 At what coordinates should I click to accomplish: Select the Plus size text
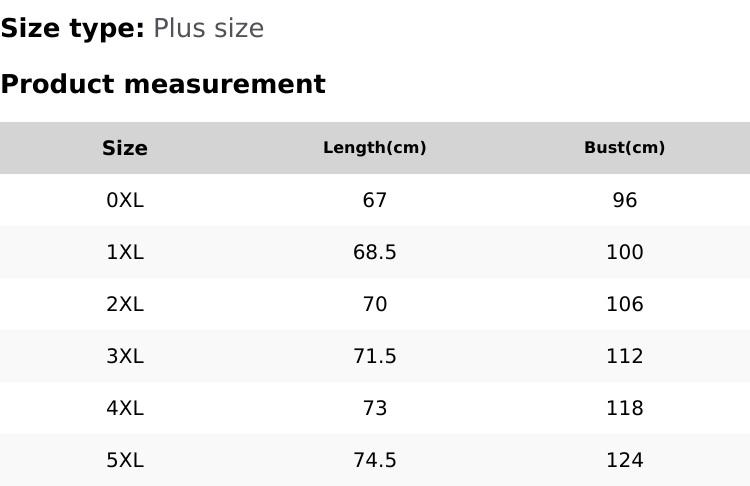point(208,28)
